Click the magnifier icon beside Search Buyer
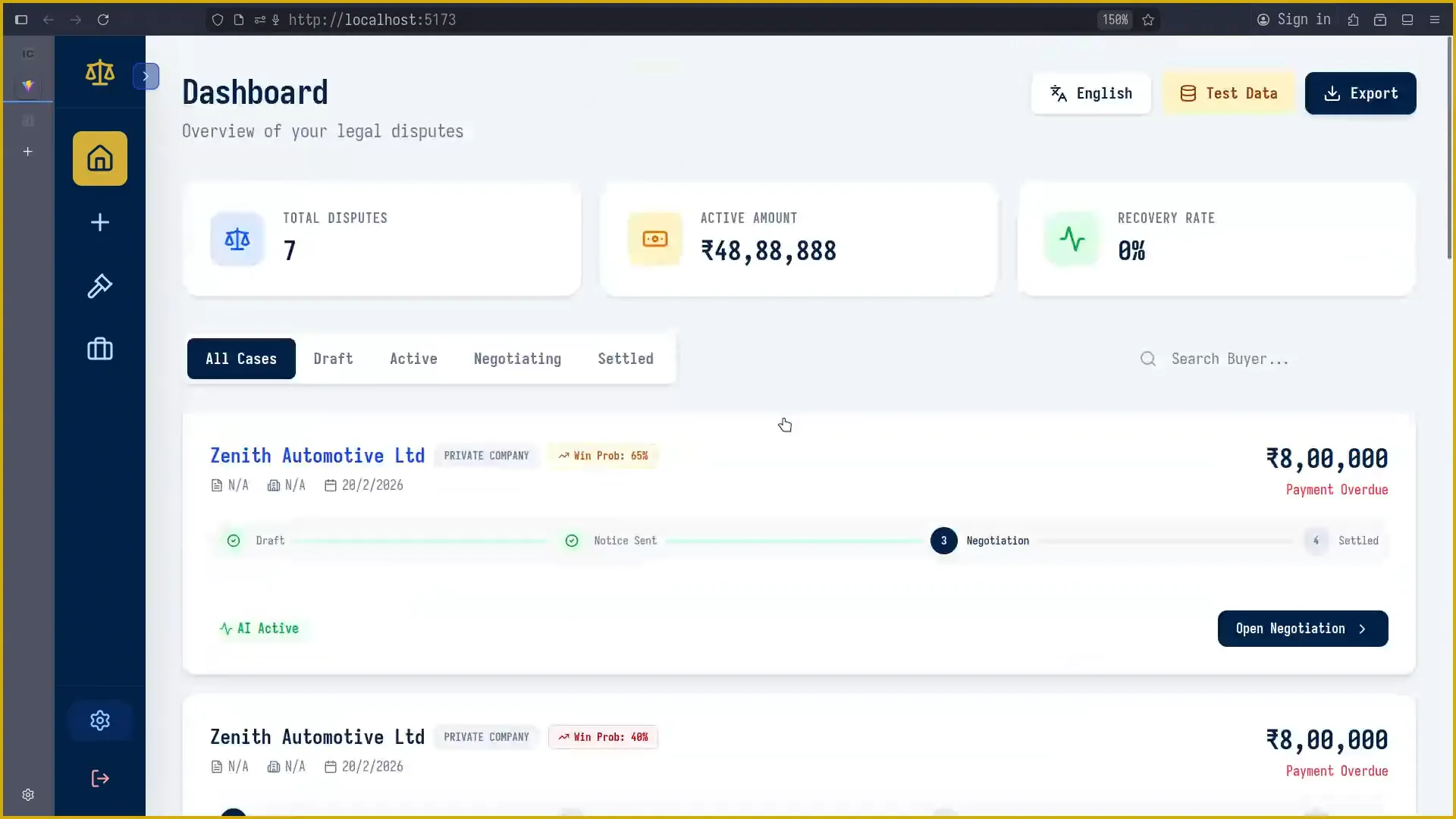The image size is (1456, 819). (1147, 359)
